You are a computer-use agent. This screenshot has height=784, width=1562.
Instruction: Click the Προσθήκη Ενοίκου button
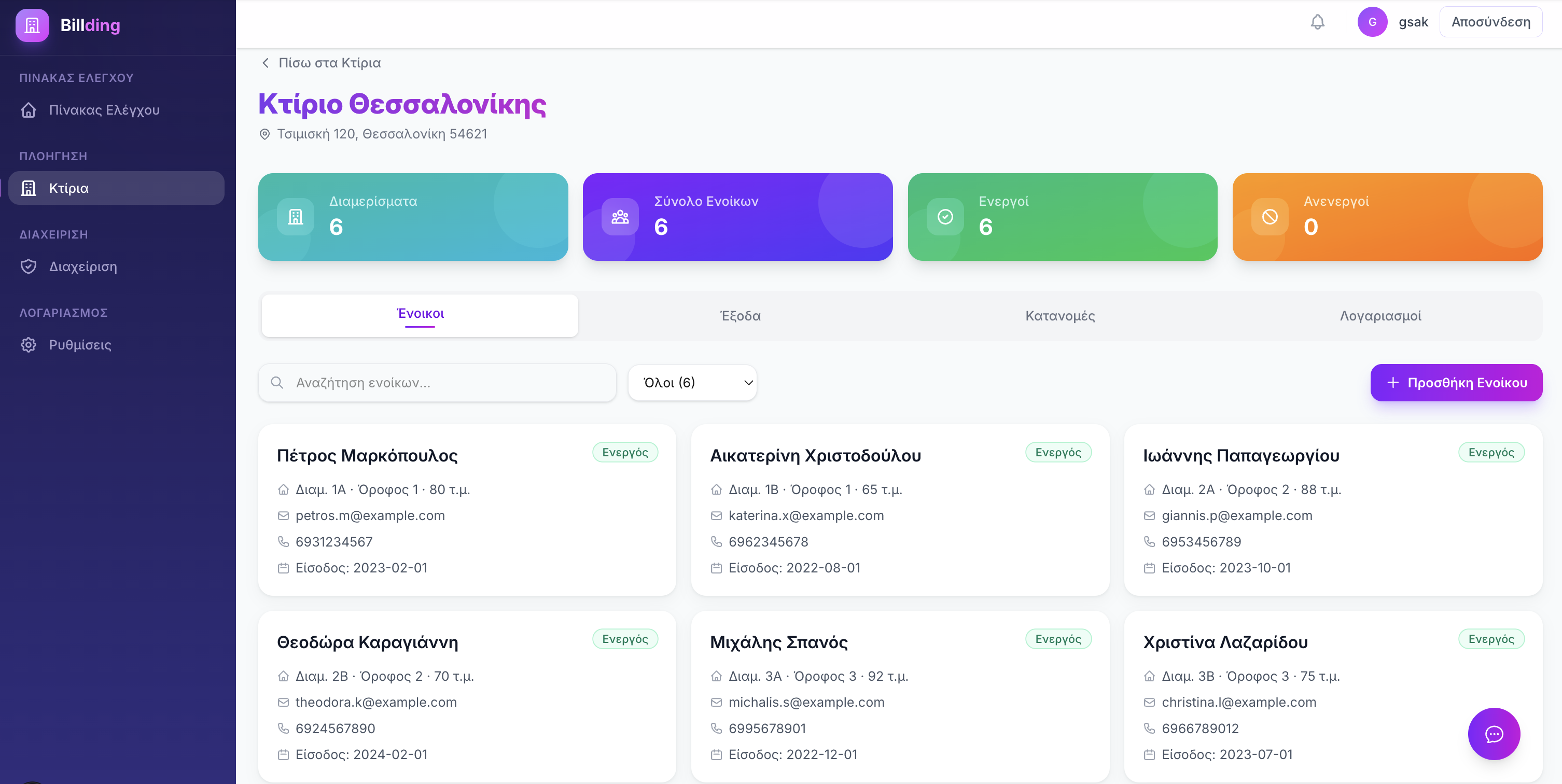[1456, 383]
